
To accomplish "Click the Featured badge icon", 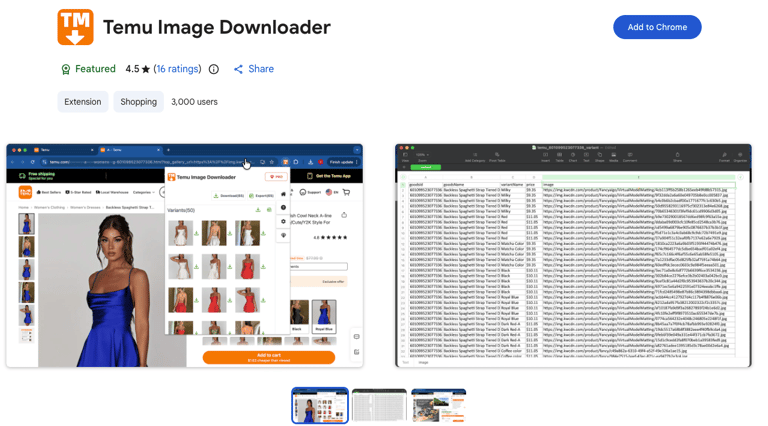I will click(x=66, y=70).
